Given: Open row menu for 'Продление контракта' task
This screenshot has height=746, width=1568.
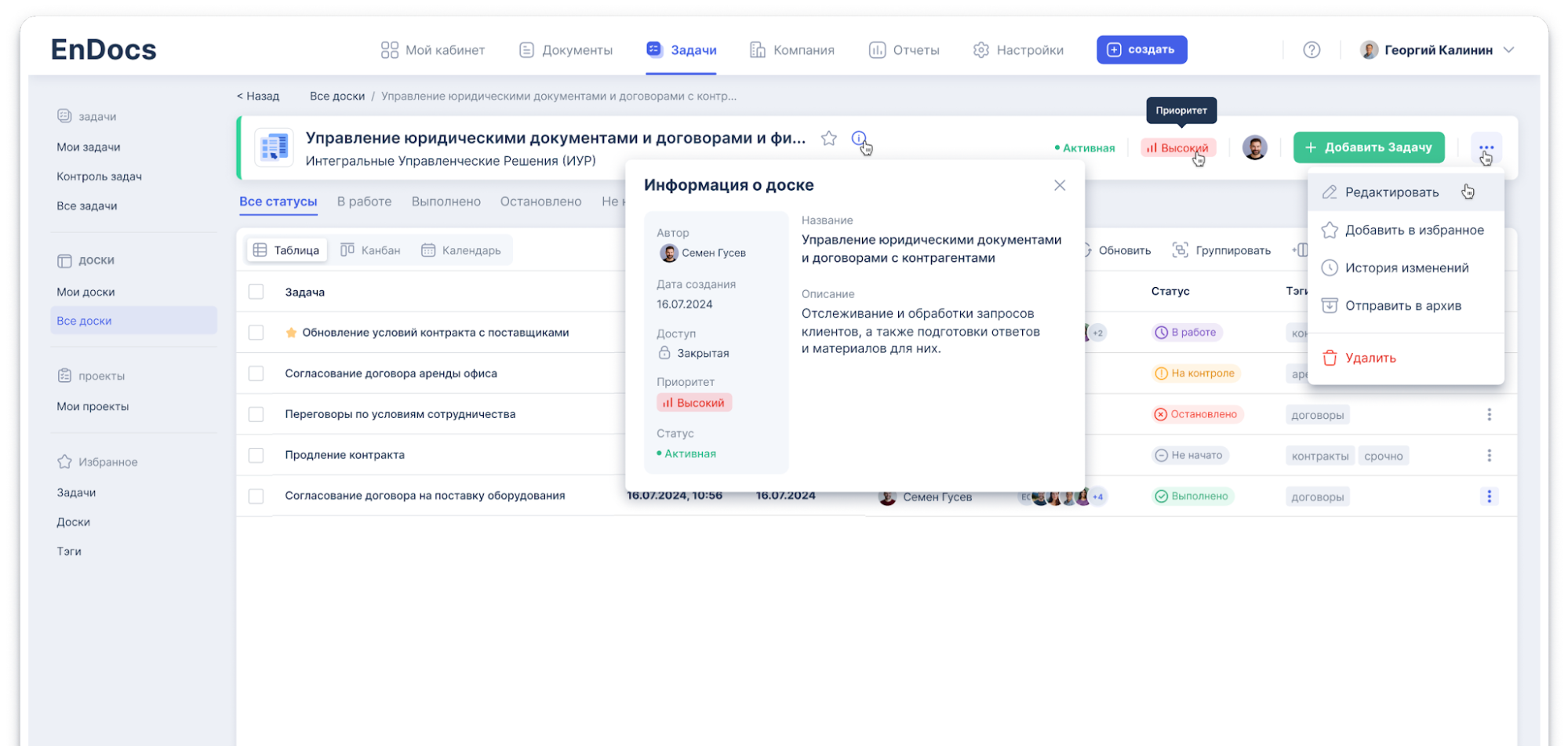Looking at the screenshot, I should (1489, 456).
